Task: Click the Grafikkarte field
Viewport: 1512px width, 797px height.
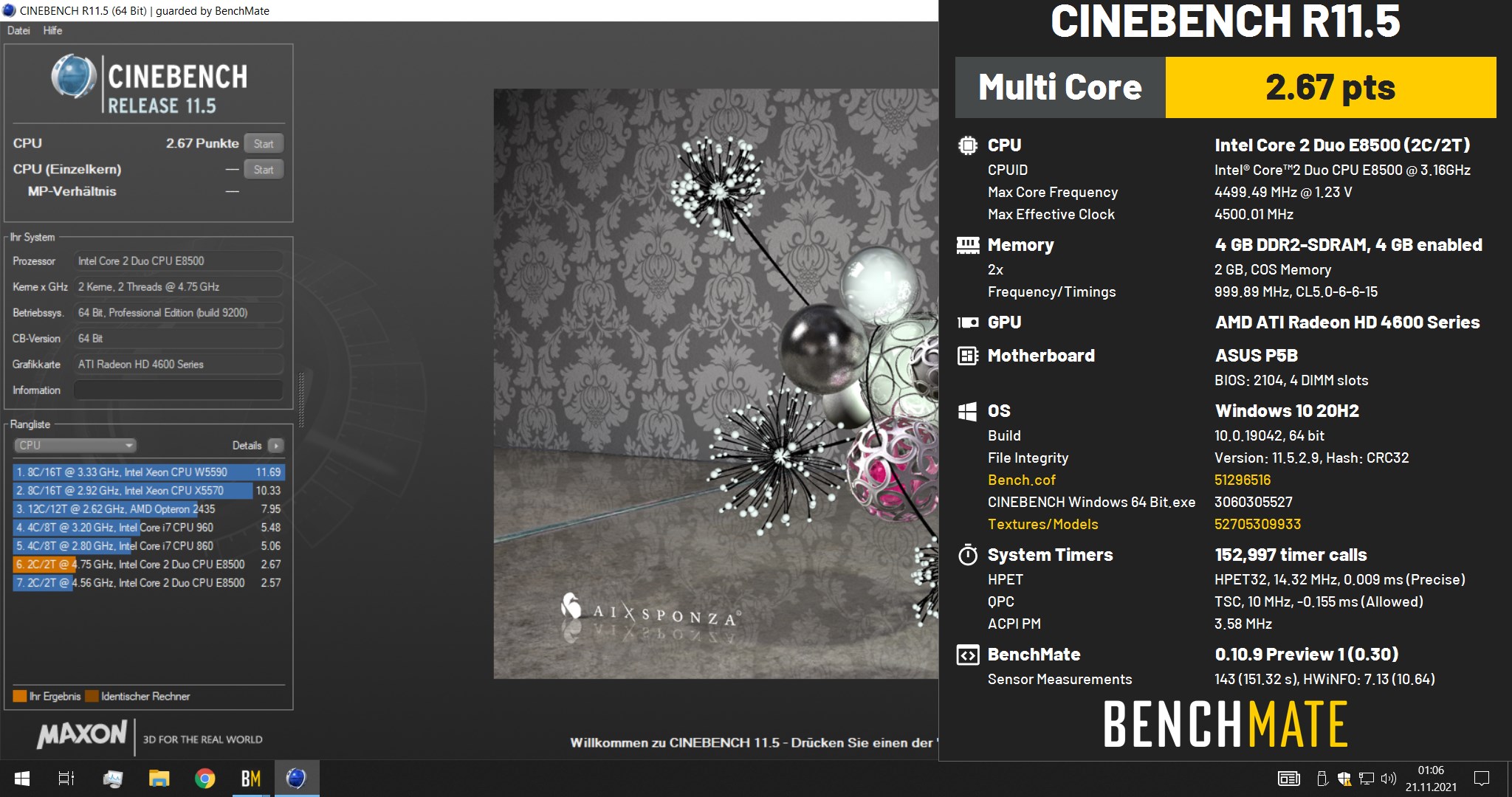Action: [x=178, y=364]
